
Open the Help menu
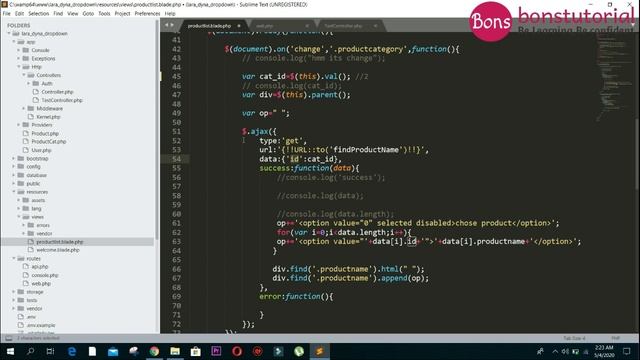click(x=170, y=13)
